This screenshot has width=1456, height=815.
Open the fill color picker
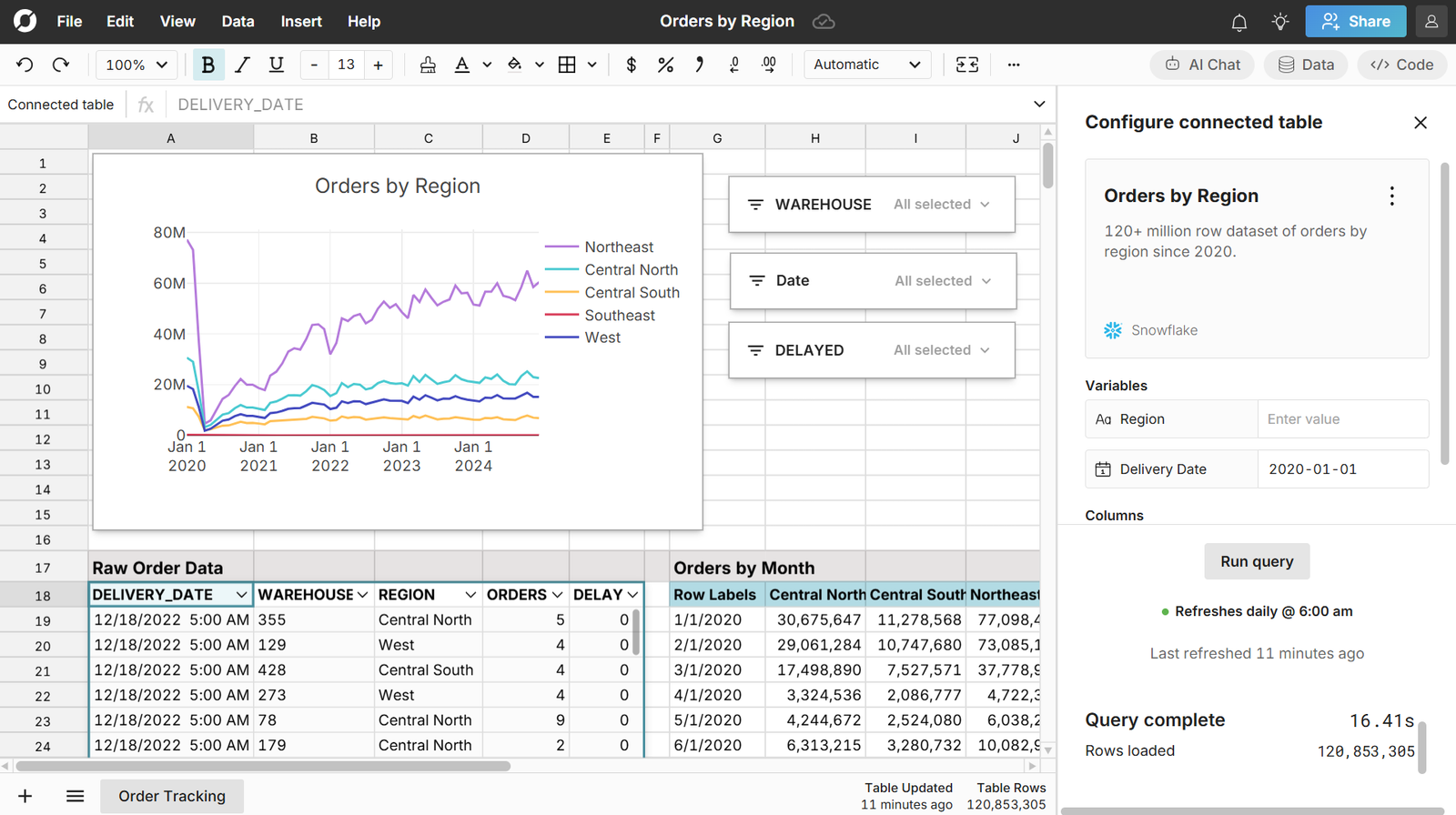pyautogui.click(x=515, y=65)
